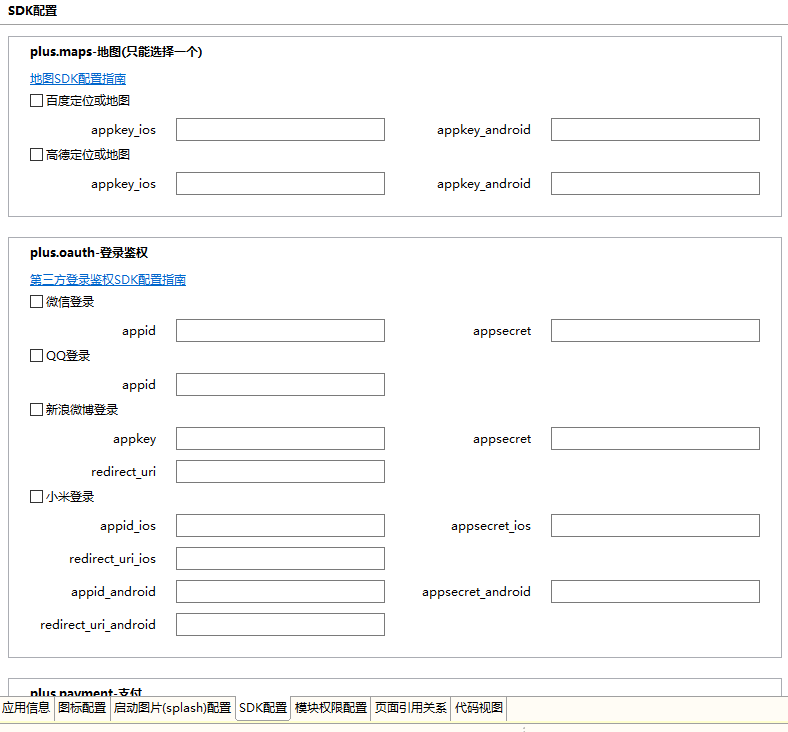Click WeChat appid input field

[x=280, y=331]
